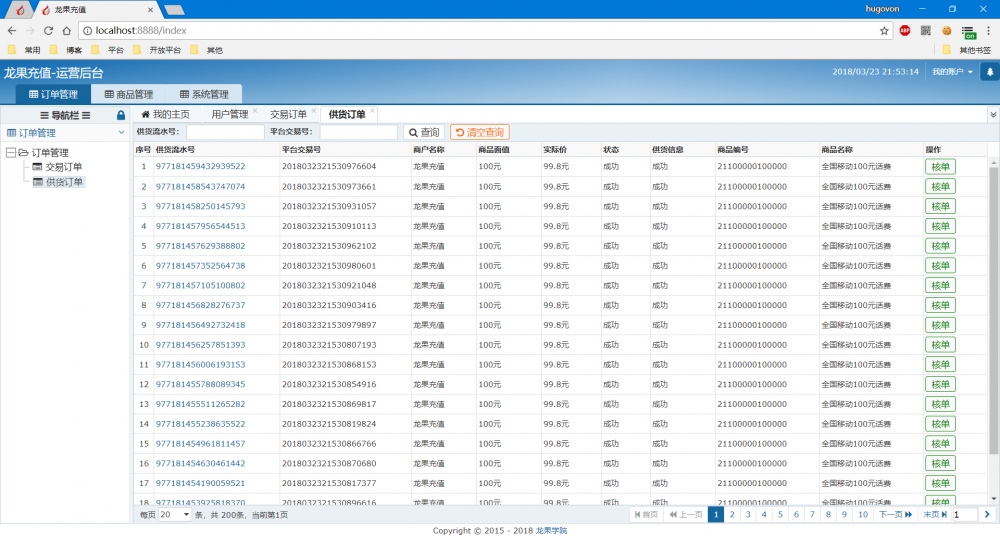The image size is (1000, 536).
Task: Click the cookie extension icon
Action: (946, 31)
